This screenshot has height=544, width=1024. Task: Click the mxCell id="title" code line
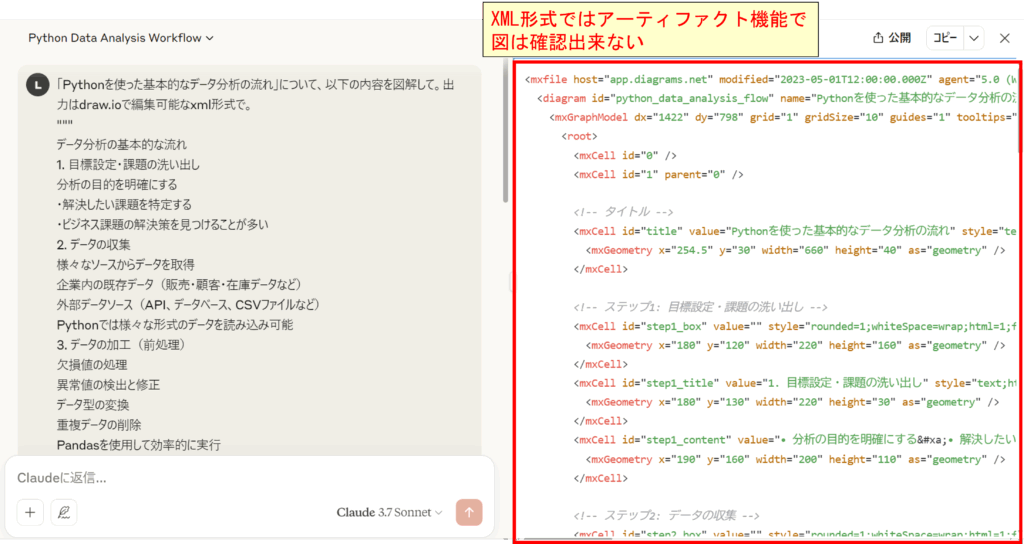[x=795, y=231]
